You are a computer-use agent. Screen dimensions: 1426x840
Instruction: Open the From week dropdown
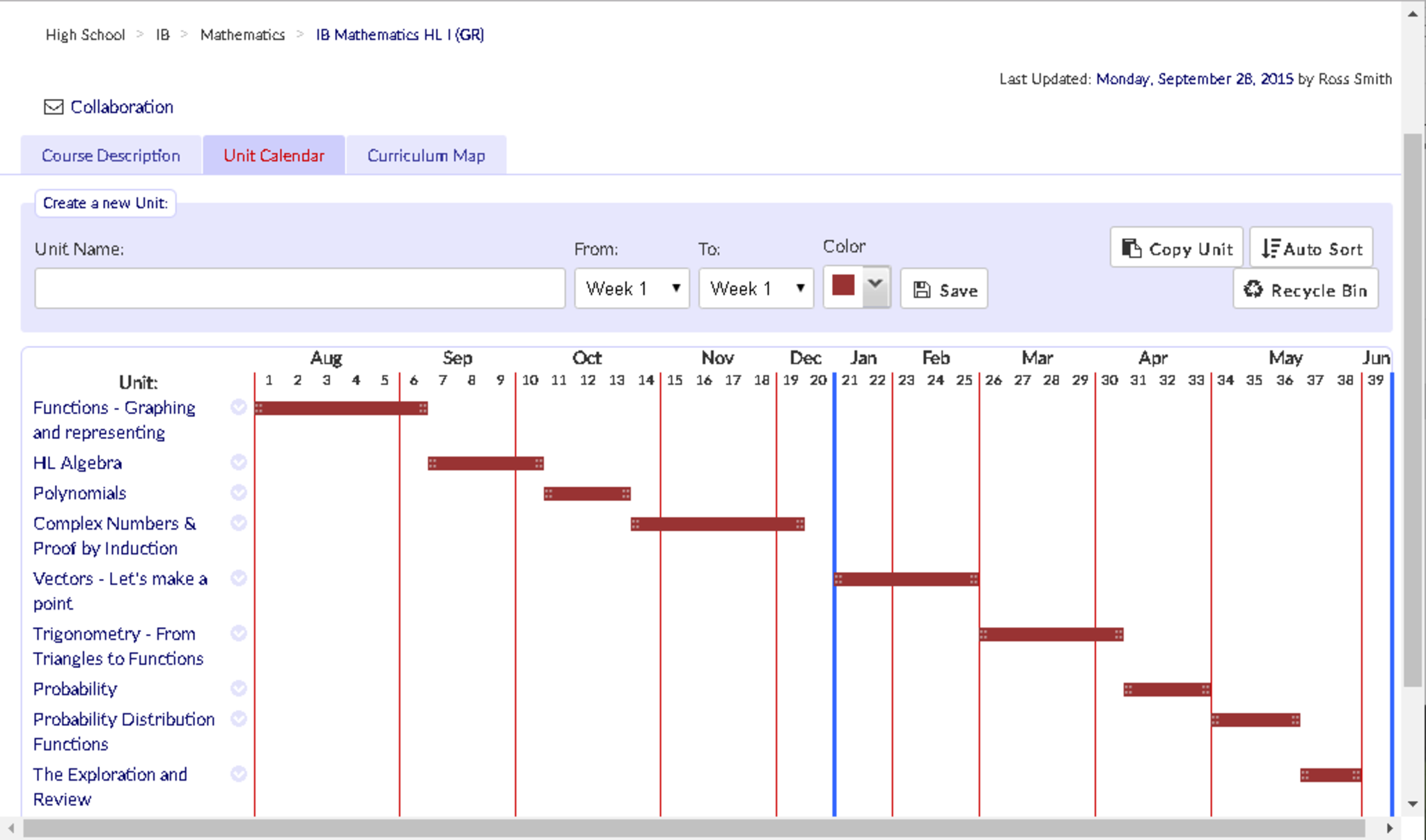(x=632, y=288)
